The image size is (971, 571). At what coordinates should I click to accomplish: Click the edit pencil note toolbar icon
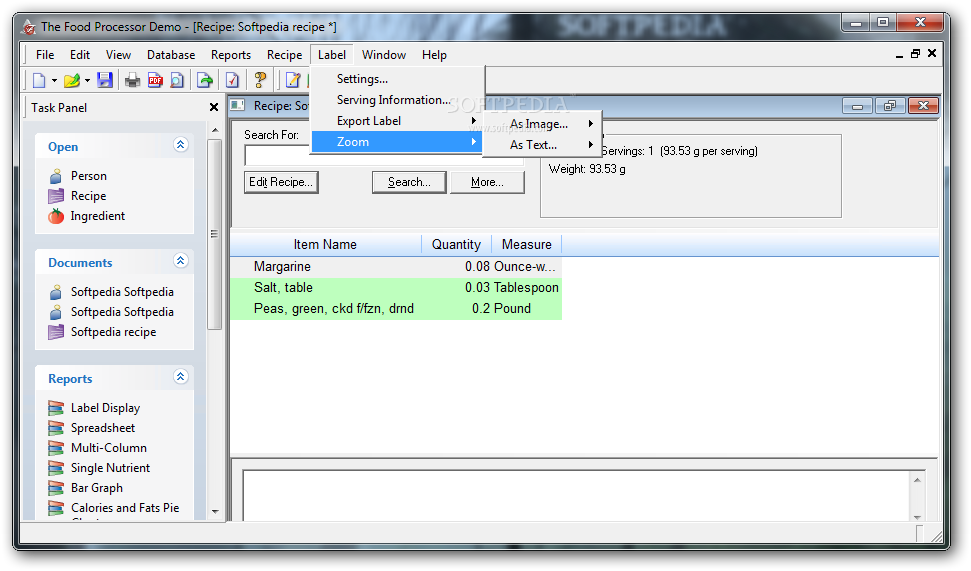pos(292,80)
